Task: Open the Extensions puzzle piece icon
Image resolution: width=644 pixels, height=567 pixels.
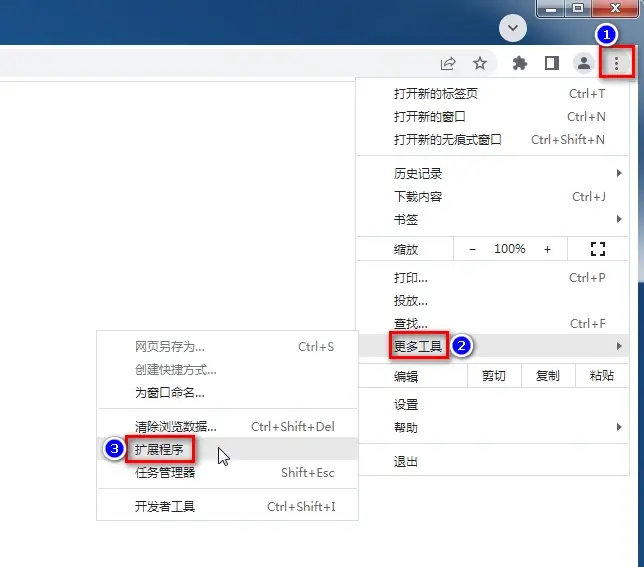Action: tap(519, 64)
